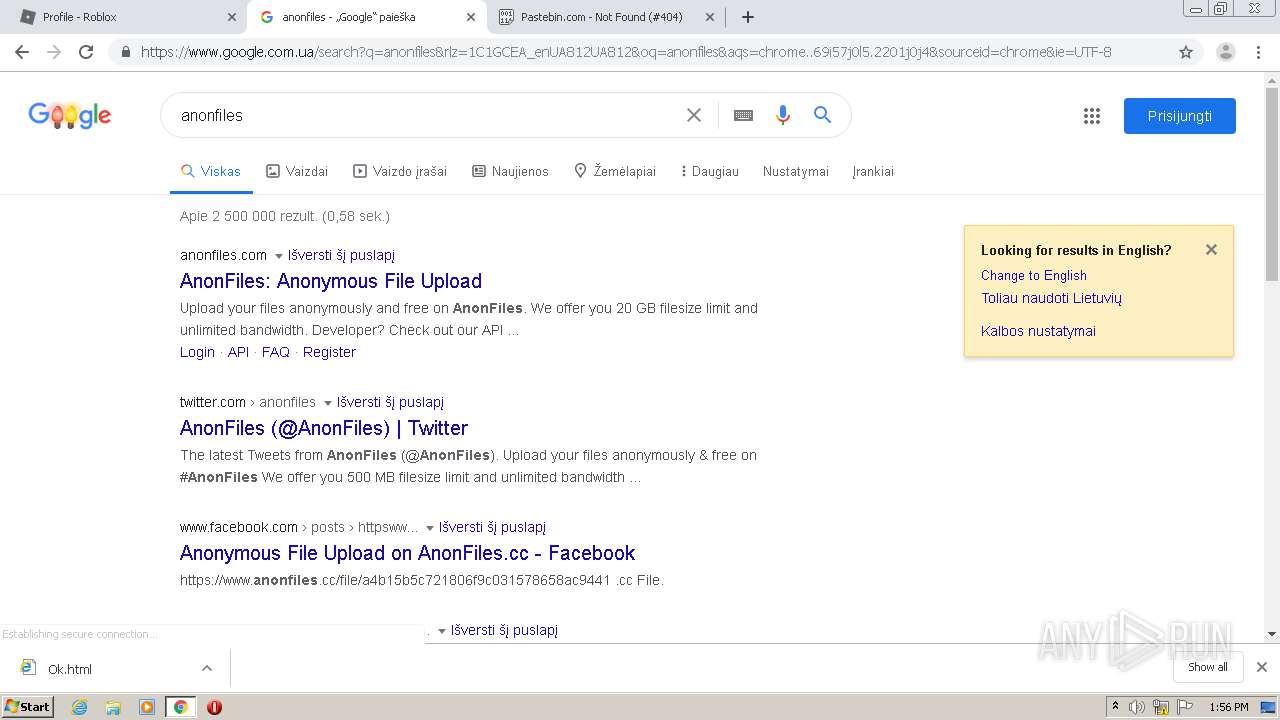The image size is (1280, 720).
Task: Click the Chrome taskbar icon
Action: 180,707
